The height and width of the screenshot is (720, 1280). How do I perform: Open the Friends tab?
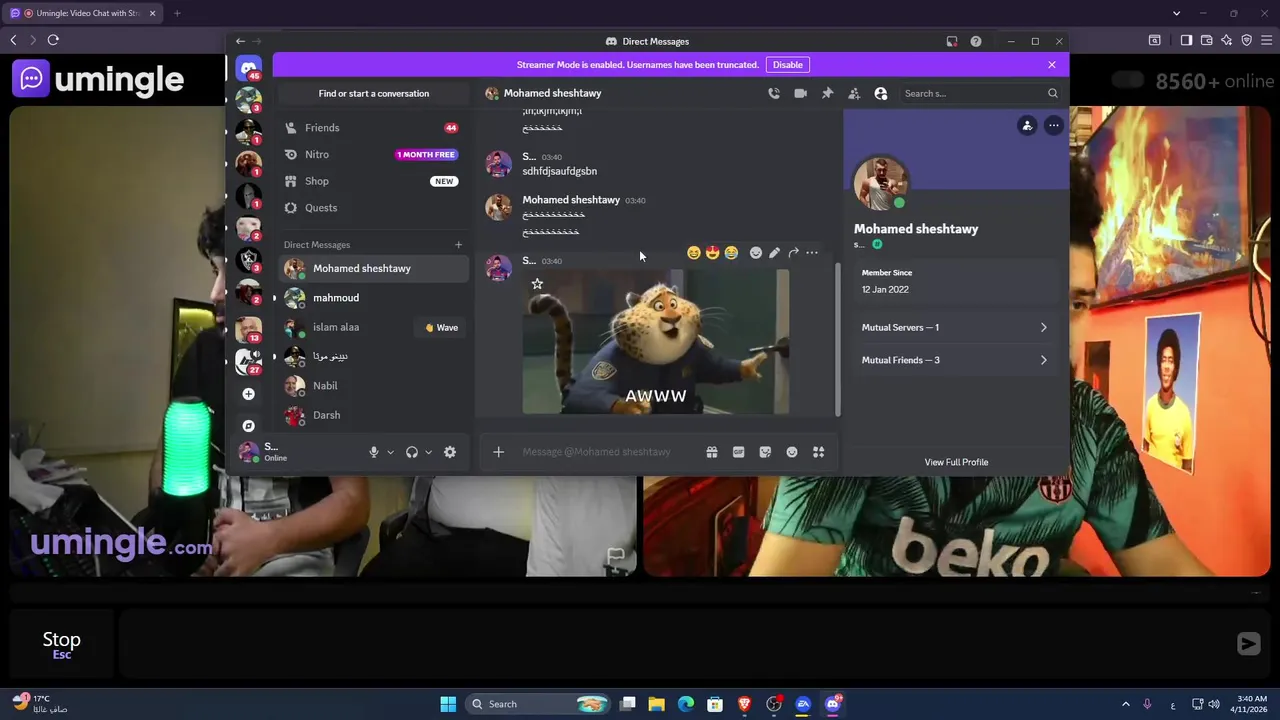click(x=372, y=128)
